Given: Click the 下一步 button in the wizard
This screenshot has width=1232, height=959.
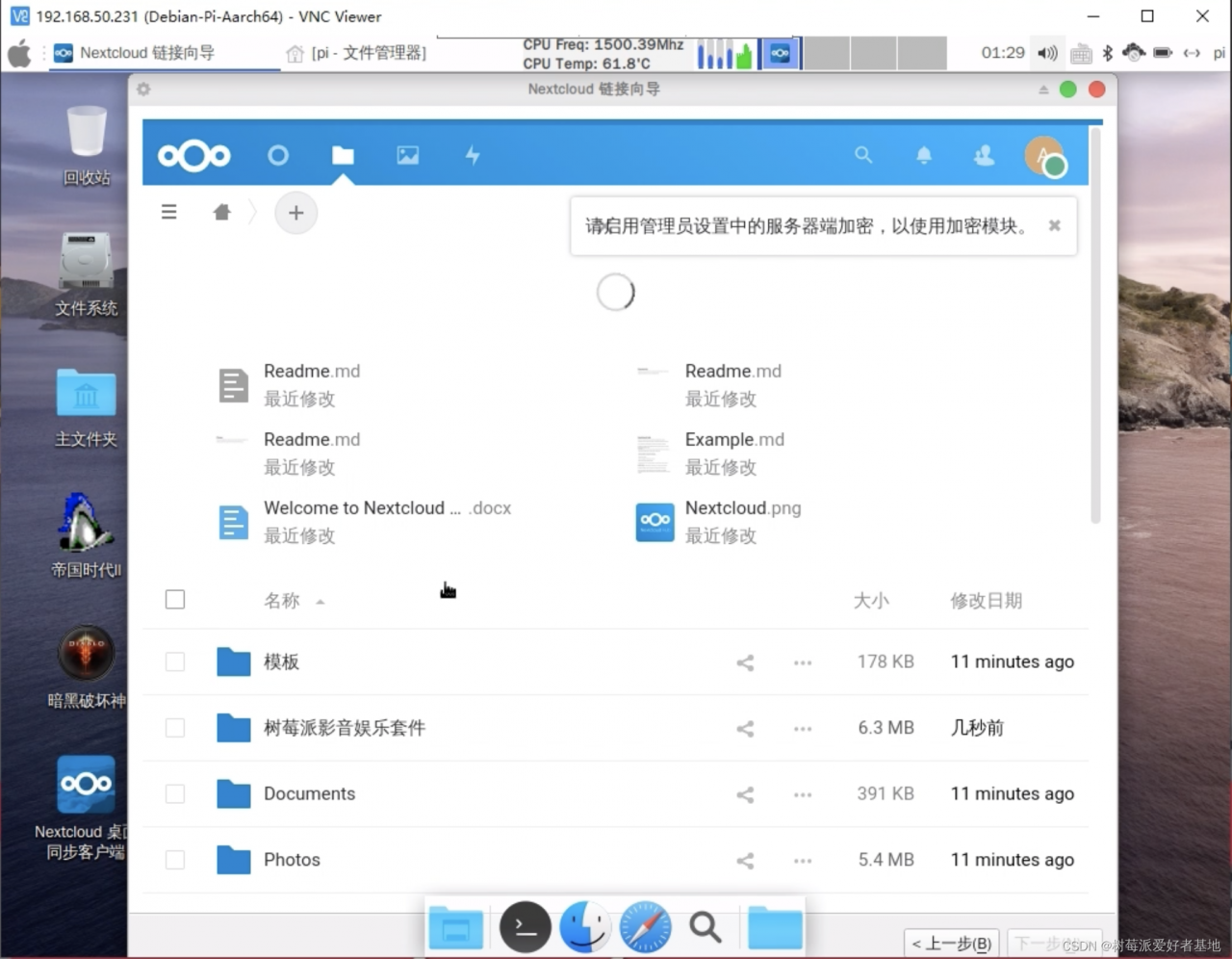Looking at the screenshot, I should (1055, 944).
